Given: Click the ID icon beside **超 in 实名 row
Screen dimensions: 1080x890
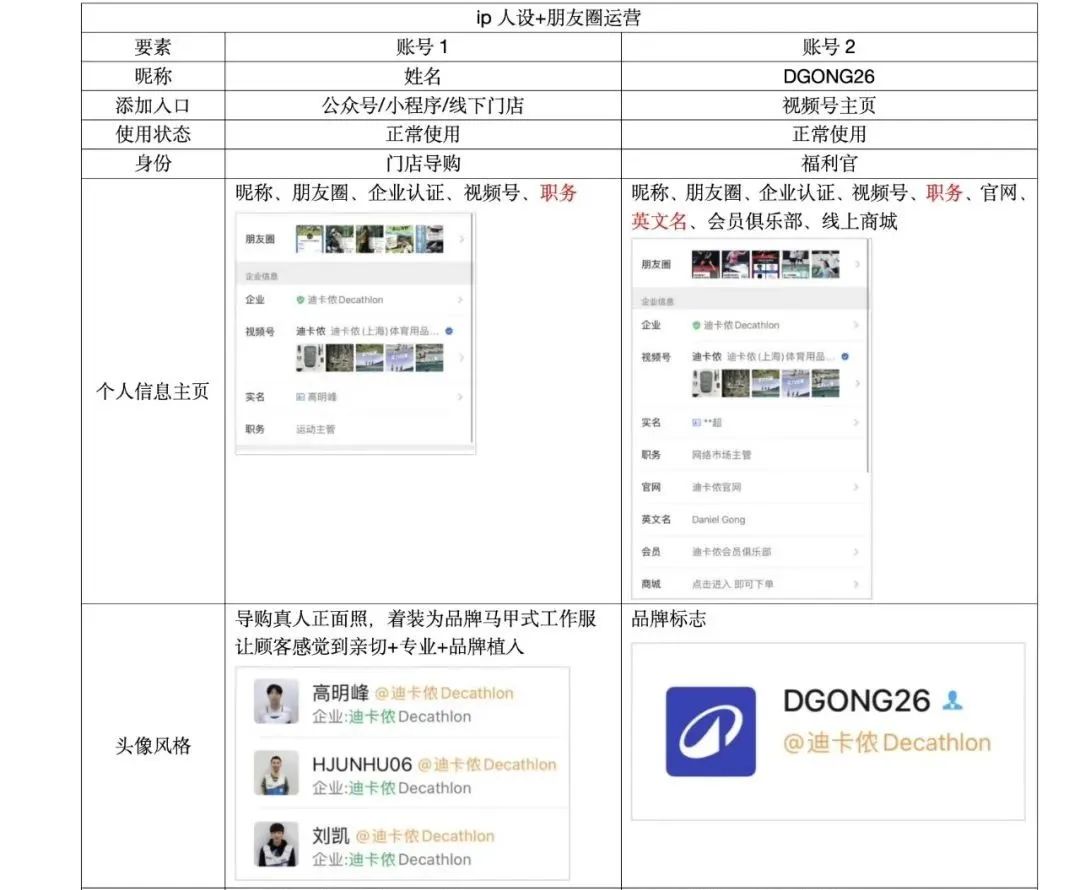Looking at the screenshot, I should [x=696, y=422].
